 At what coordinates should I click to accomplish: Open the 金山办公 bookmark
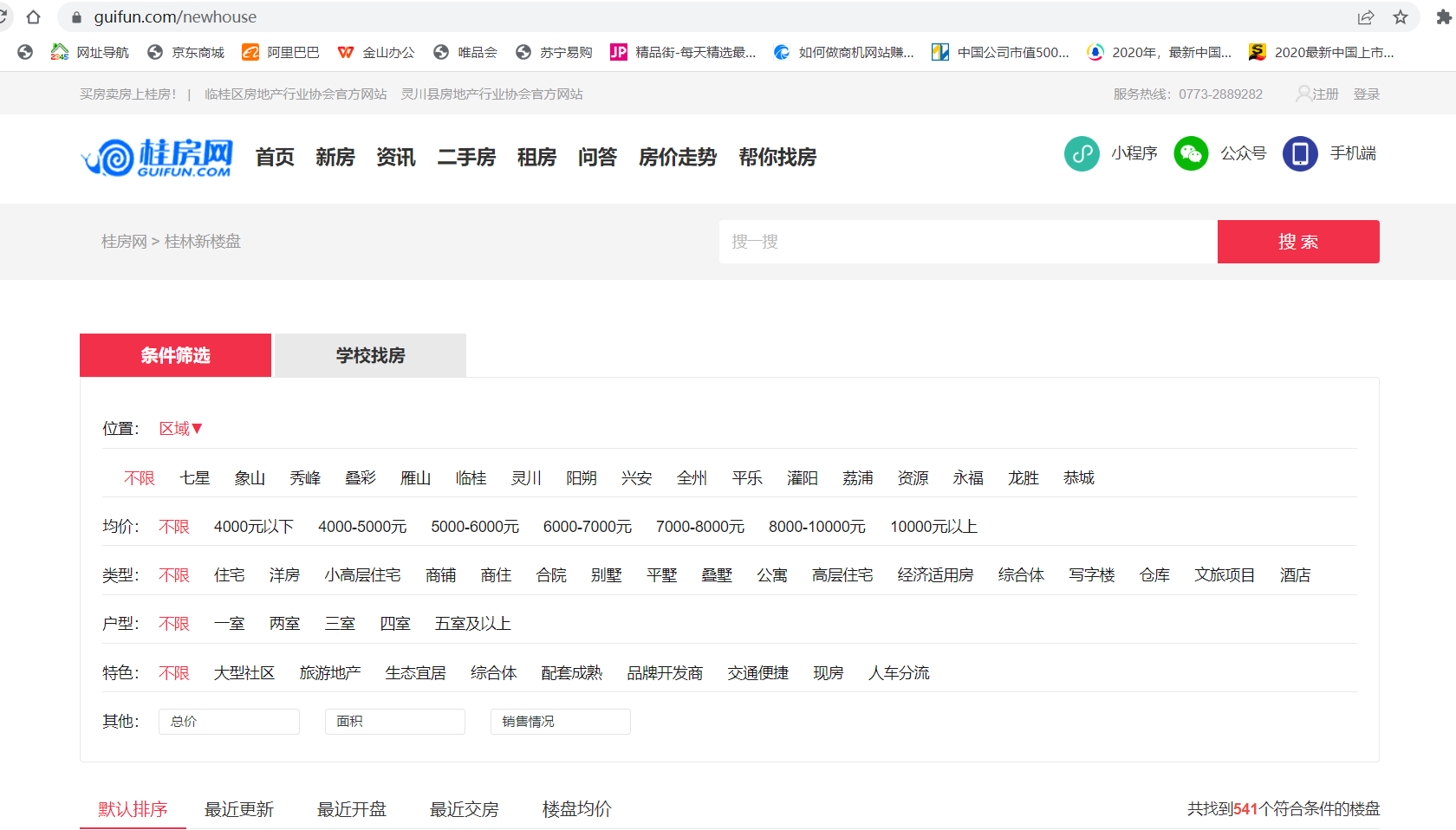376,53
